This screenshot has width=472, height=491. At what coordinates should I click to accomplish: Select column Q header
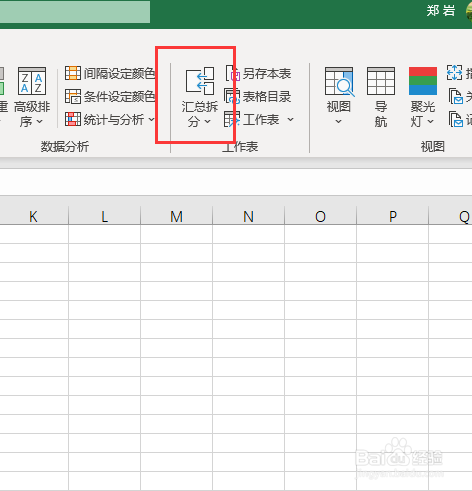pos(450,216)
